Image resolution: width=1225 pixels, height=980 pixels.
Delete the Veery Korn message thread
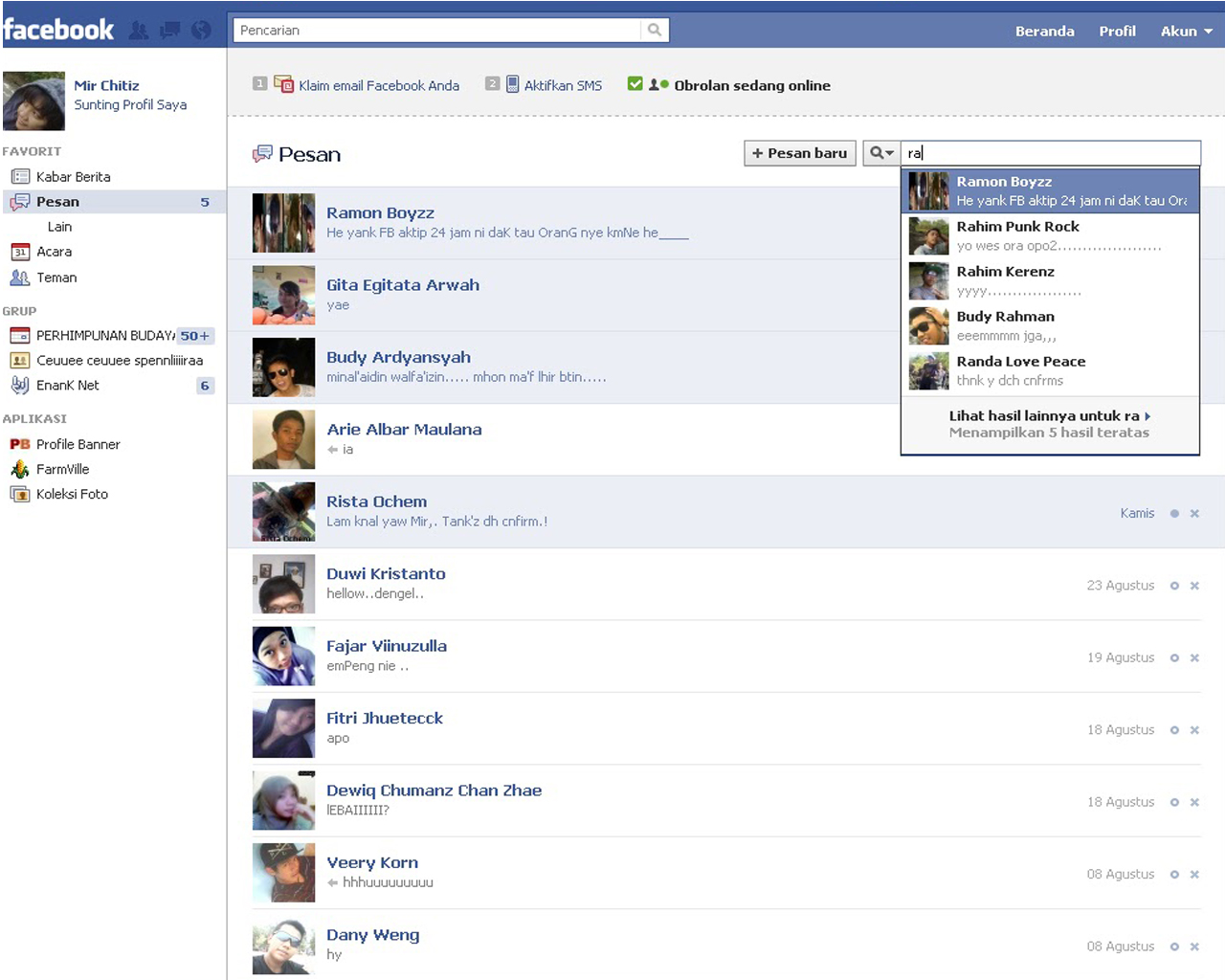(x=1194, y=875)
